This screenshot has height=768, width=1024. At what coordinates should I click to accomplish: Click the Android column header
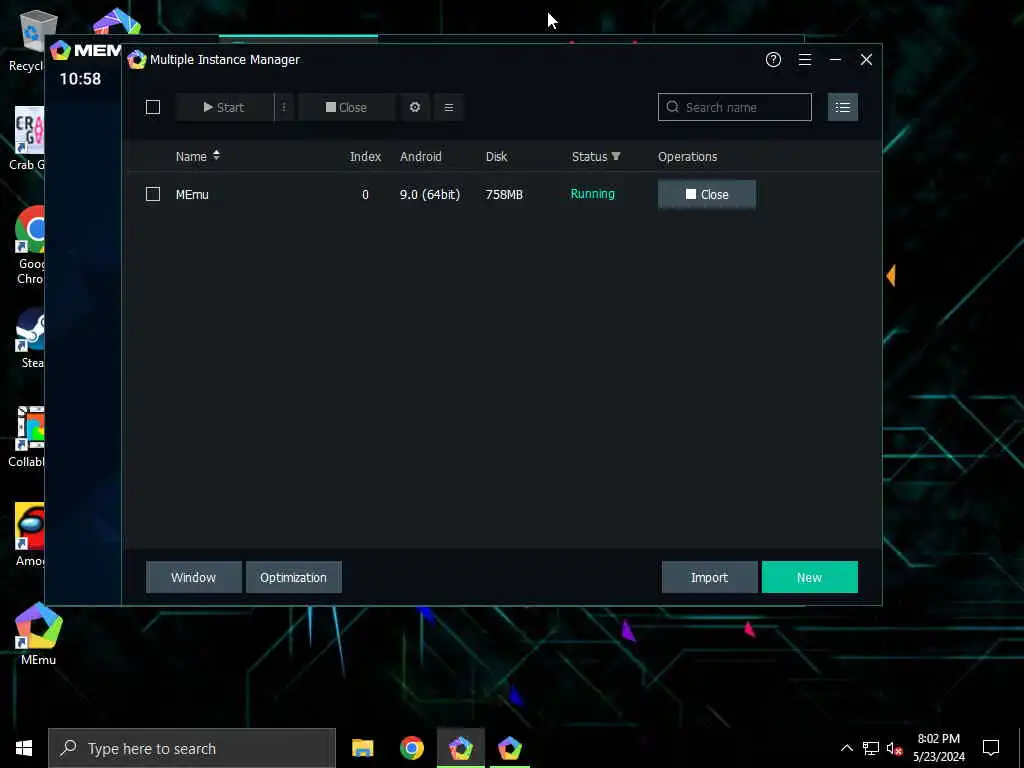421,157
